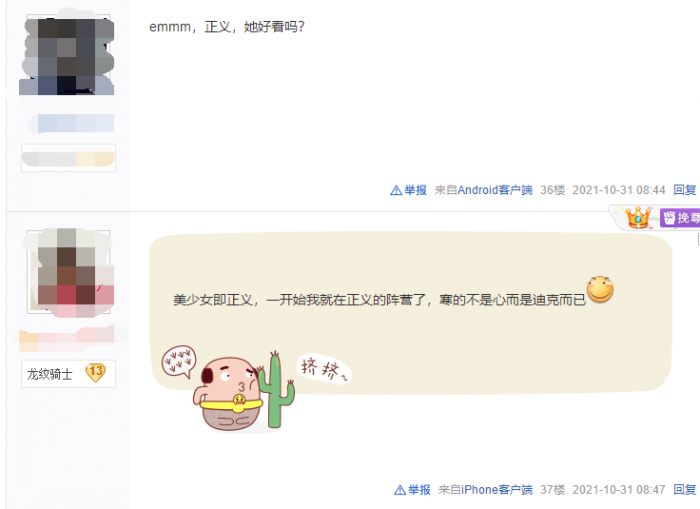Click 回复 on the 36楼 post
Image resolution: width=700 pixels, height=509 pixels.
(x=685, y=190)
